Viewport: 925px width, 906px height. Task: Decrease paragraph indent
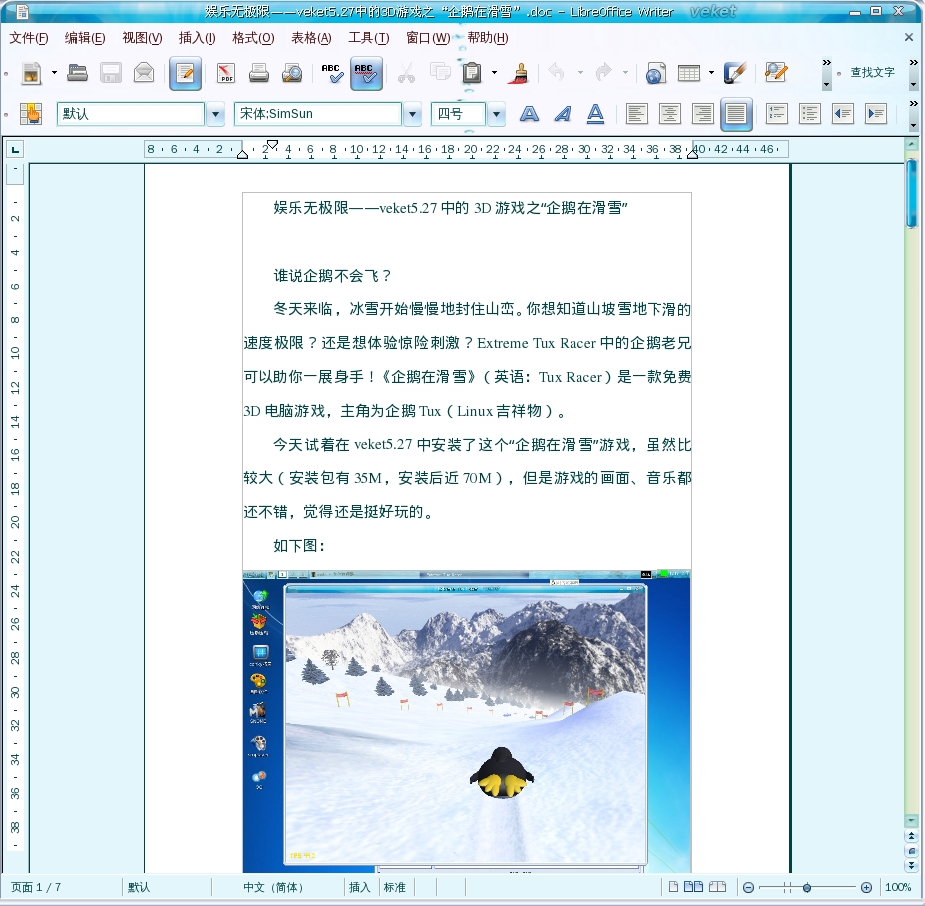[x=842, y=114]
